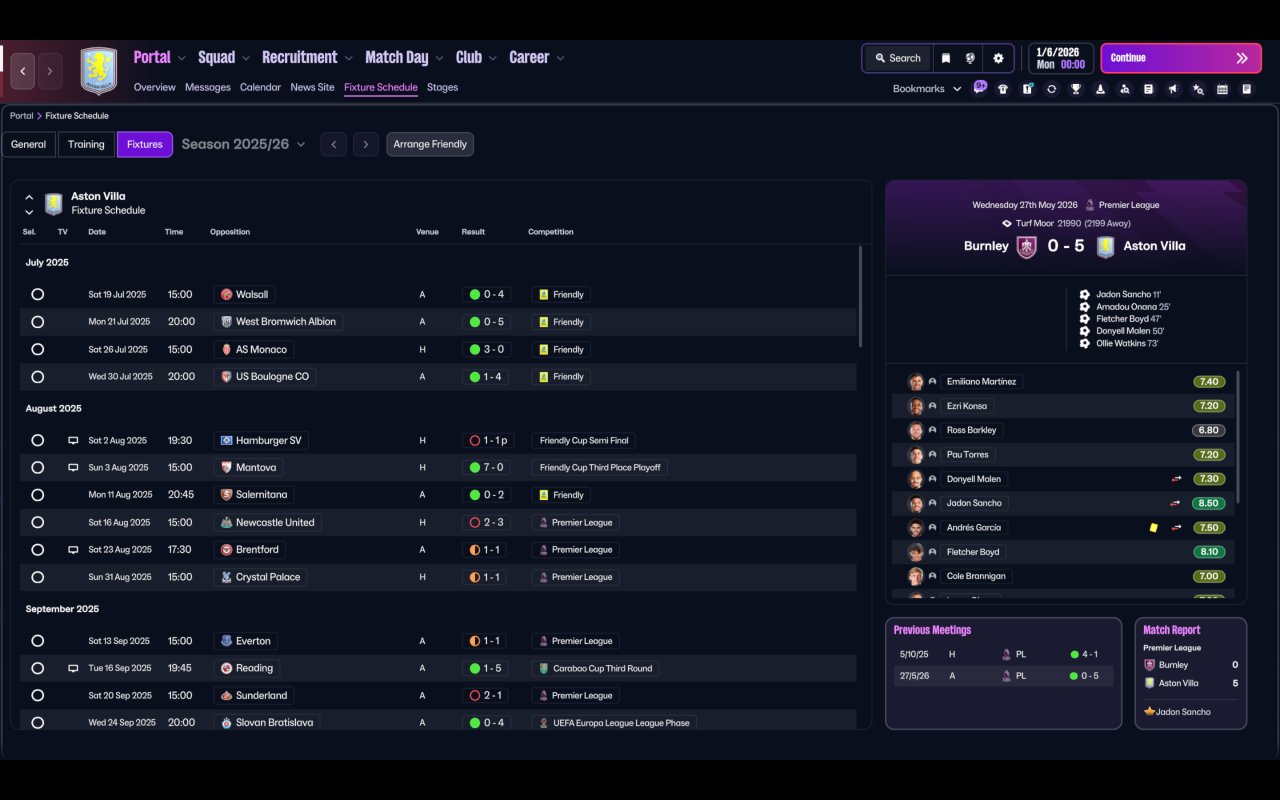Select the AS Monaco fixture radio button

38,350
